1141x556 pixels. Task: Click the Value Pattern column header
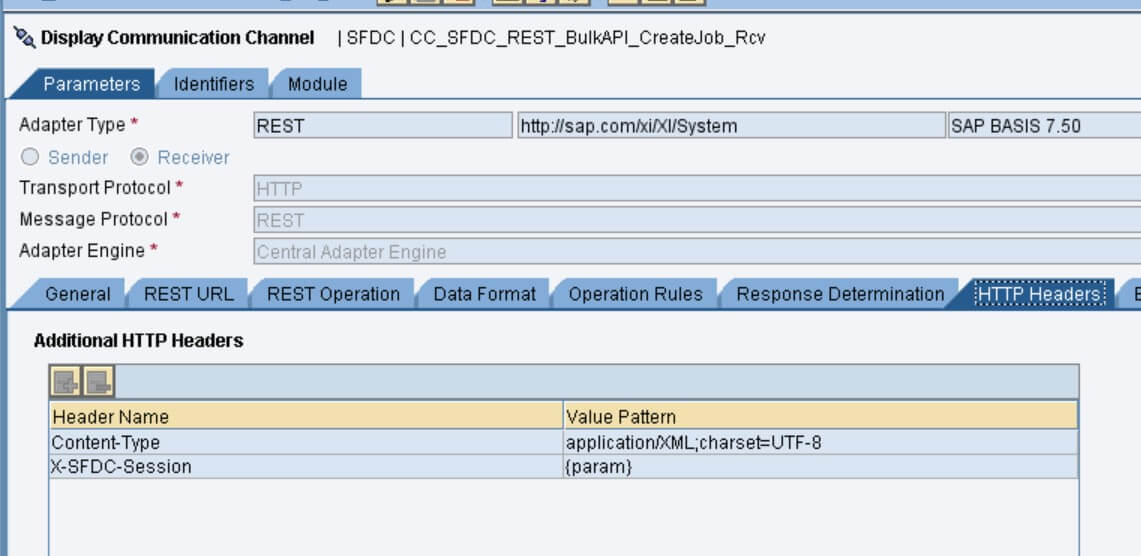[820, 416]
